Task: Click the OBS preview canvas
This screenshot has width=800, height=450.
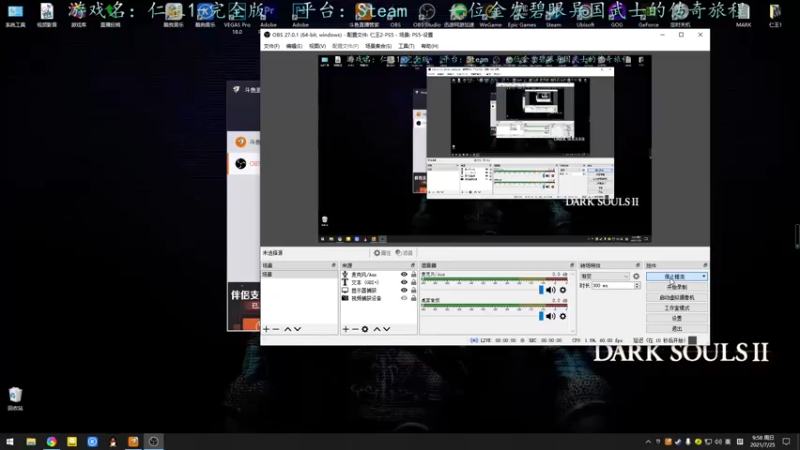Action: click(485, 149)
